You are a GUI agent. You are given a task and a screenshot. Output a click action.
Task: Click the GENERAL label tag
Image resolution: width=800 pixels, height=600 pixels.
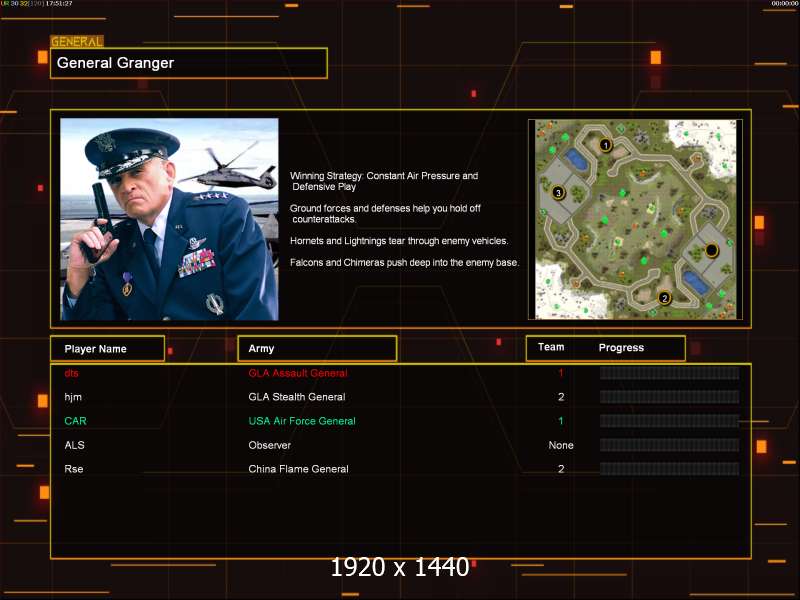click(77, 41)
